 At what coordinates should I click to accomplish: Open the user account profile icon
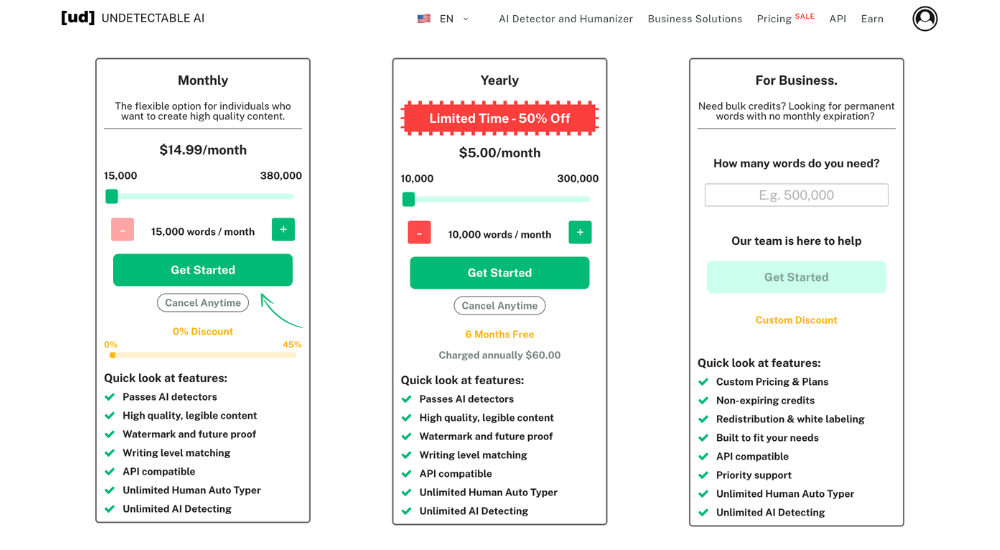[x=925, y=18]
